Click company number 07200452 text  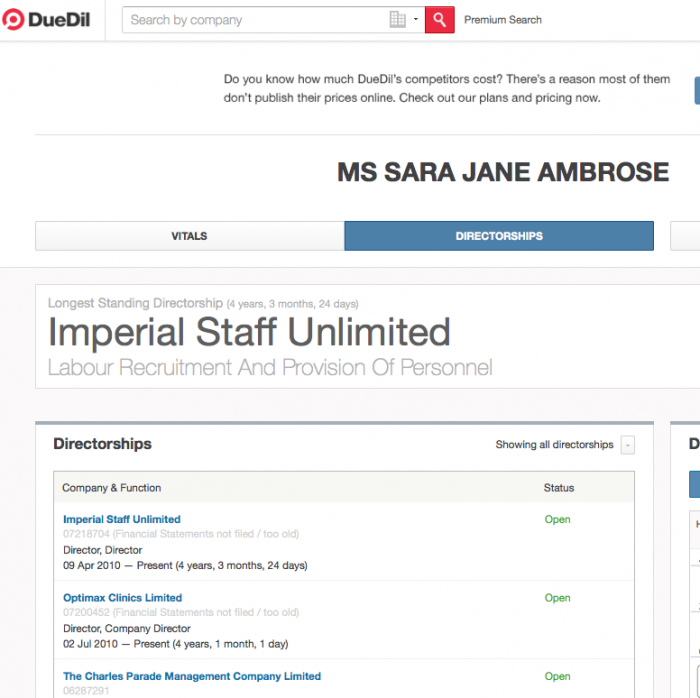86,612
